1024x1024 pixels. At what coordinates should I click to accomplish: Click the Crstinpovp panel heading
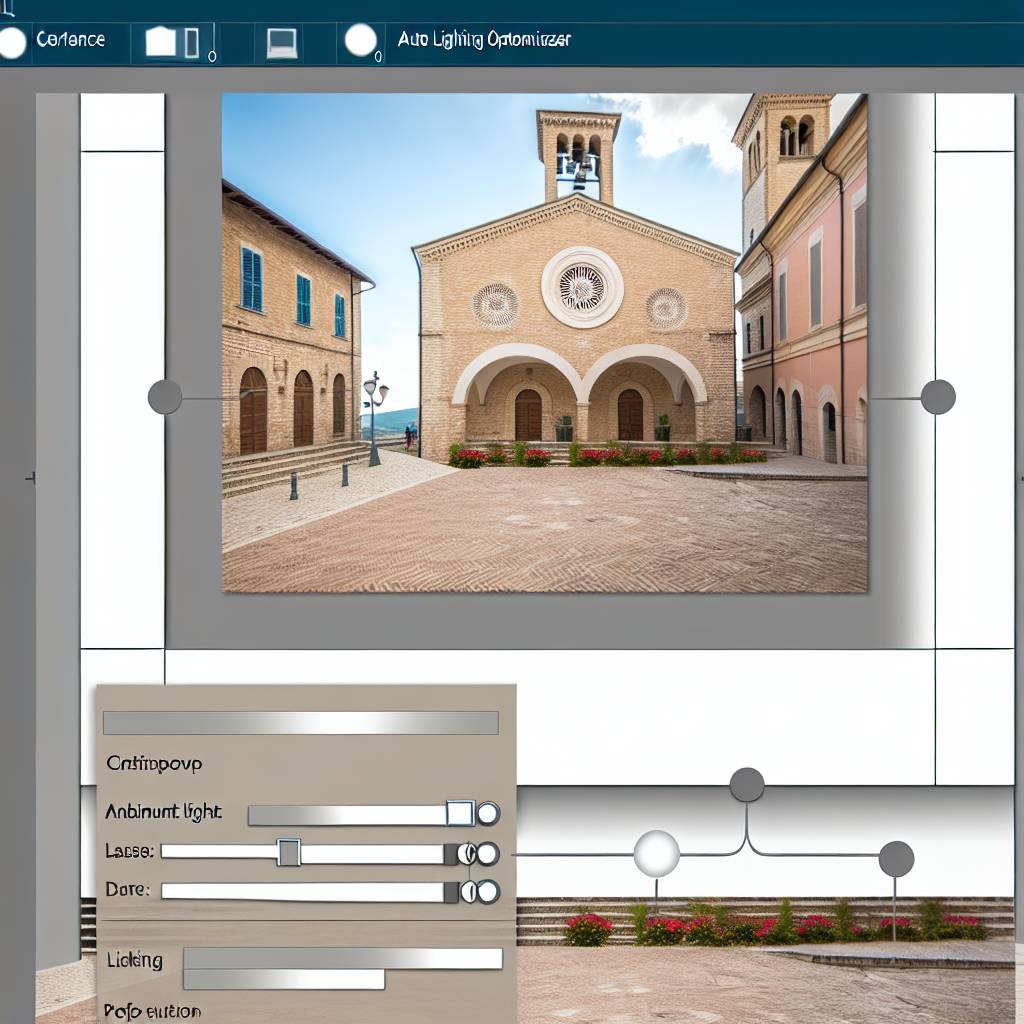(153, 763)
